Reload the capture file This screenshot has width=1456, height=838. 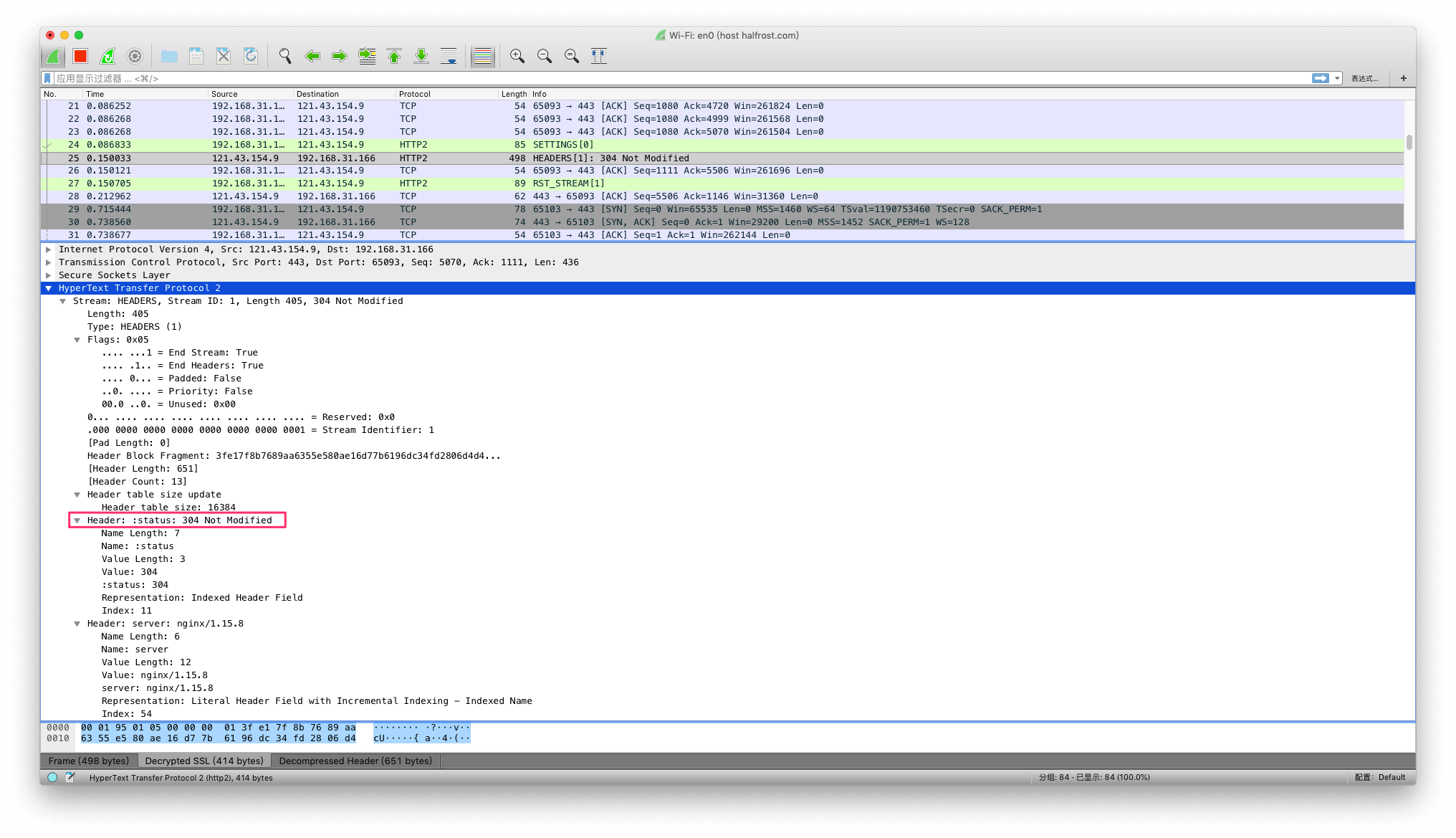pos(251,56)
